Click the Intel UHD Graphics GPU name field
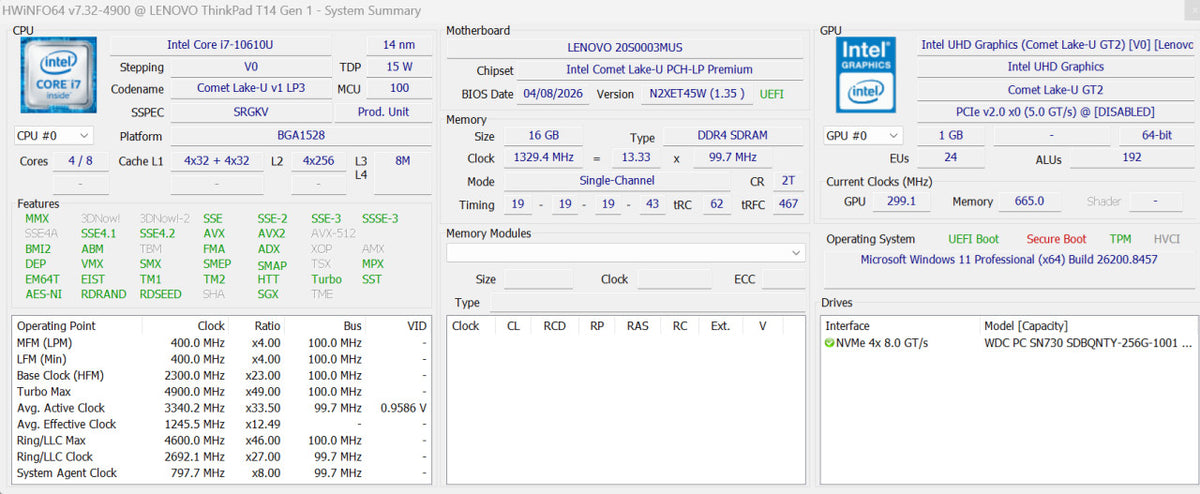The width and height of the screenshot is (1200, 494). 1055,66
